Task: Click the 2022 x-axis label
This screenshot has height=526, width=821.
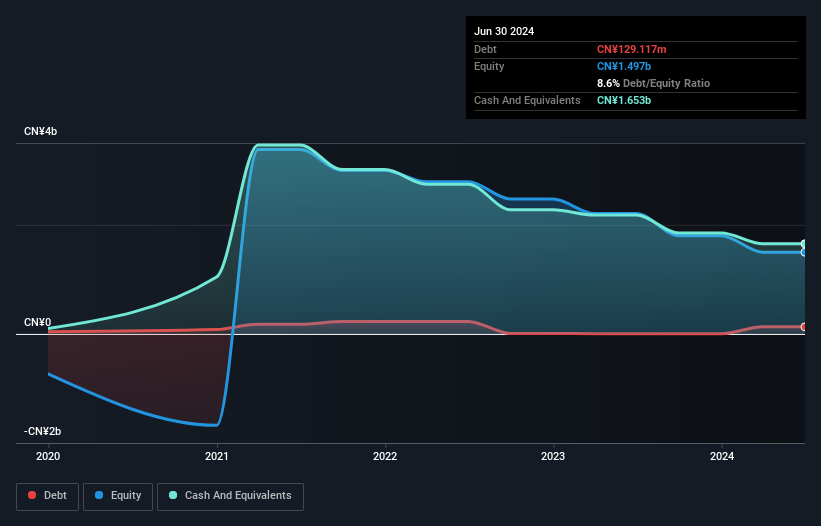Action: coord(385,456)
